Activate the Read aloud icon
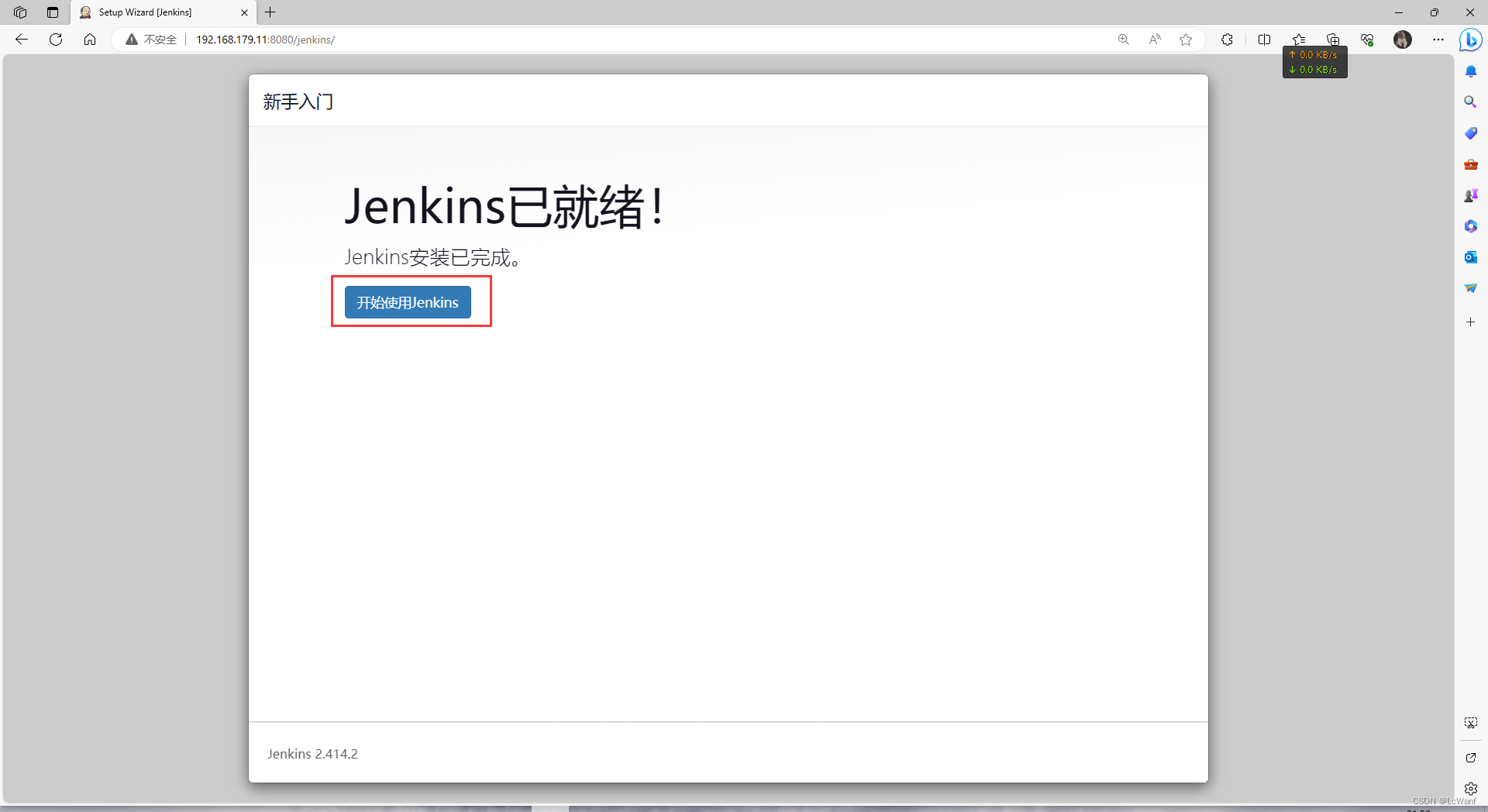This screenshot has width=1488, height=812. click(x=1155, y=40)
